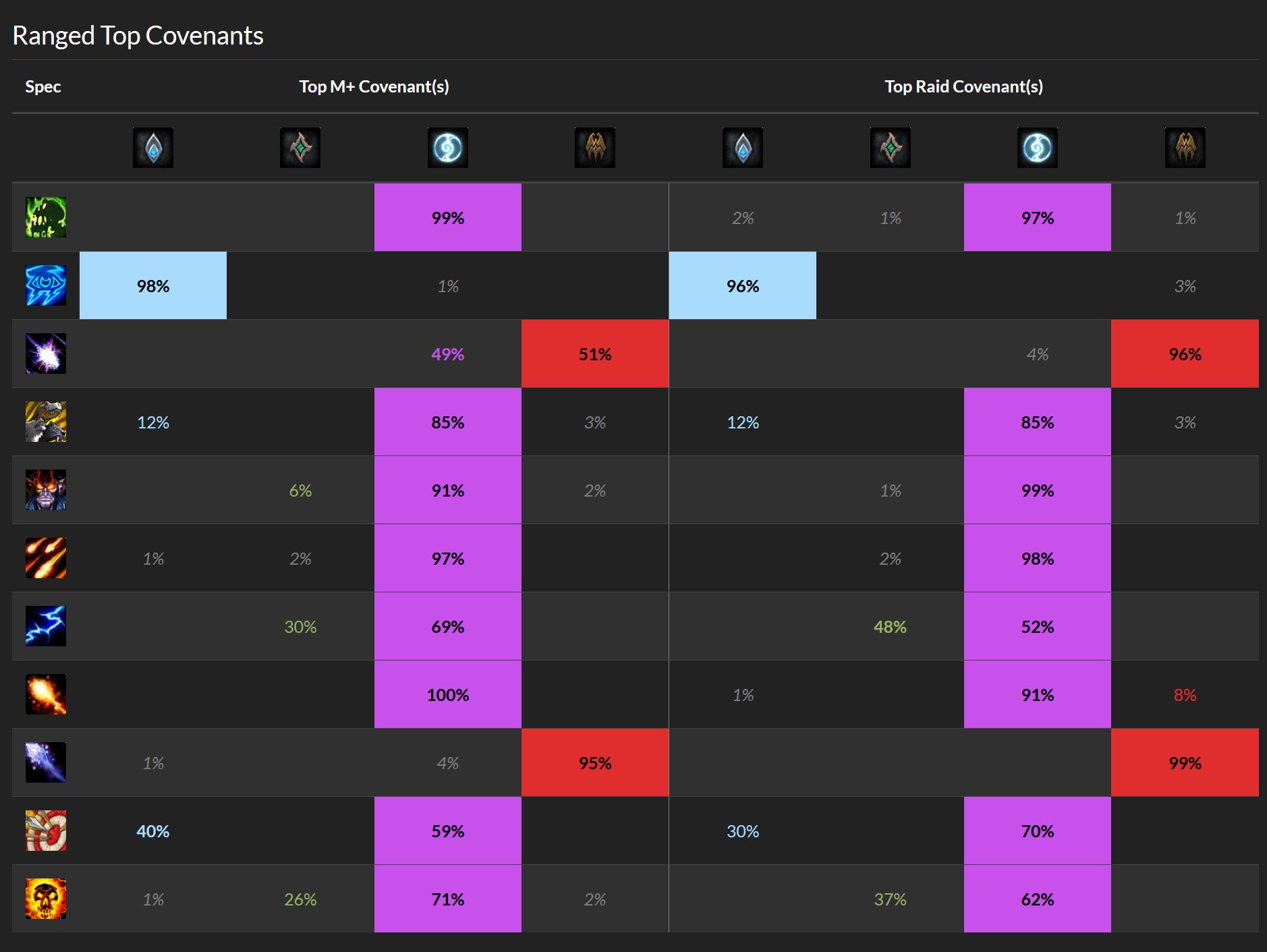Click the light blue 98% Kyrian cell
1267x952 pixels.
pos(153,285)
